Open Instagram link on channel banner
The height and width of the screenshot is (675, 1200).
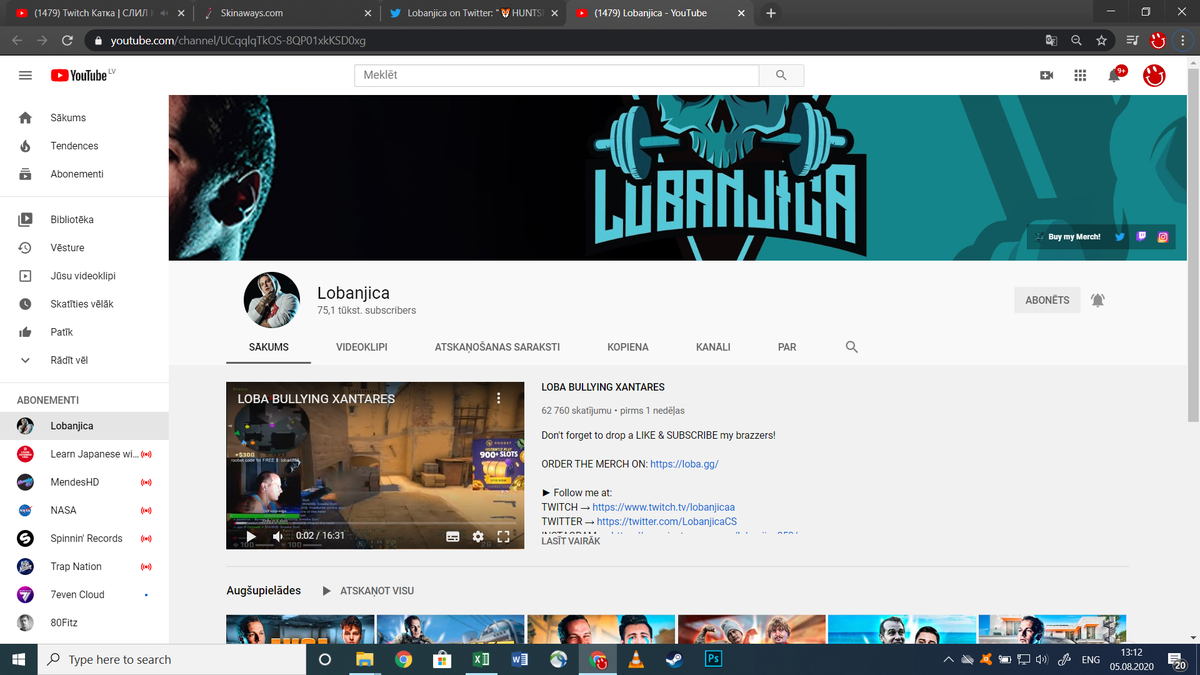(1163, 237)
